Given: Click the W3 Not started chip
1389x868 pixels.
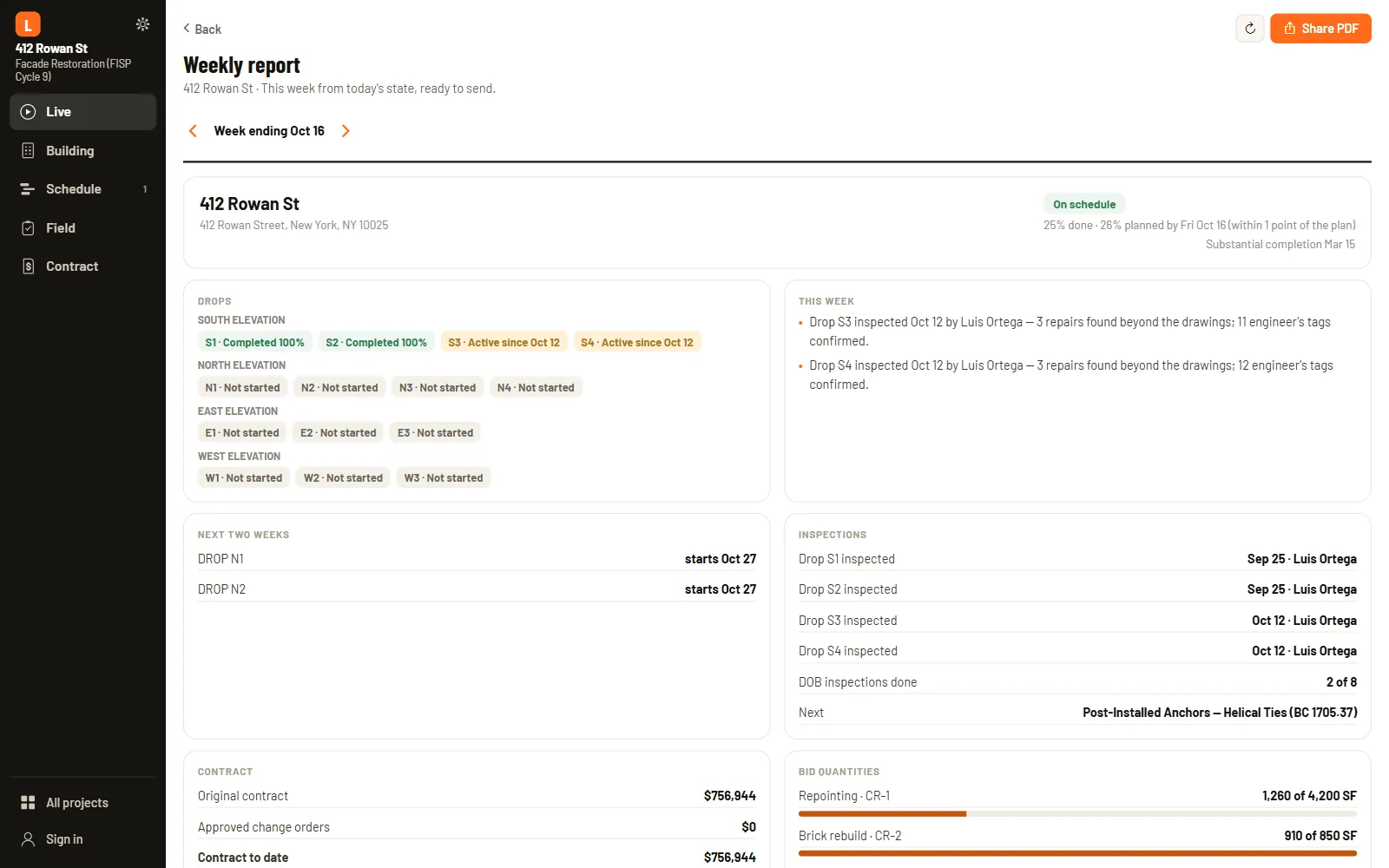Looking at the screenshot, I should 444,478.
